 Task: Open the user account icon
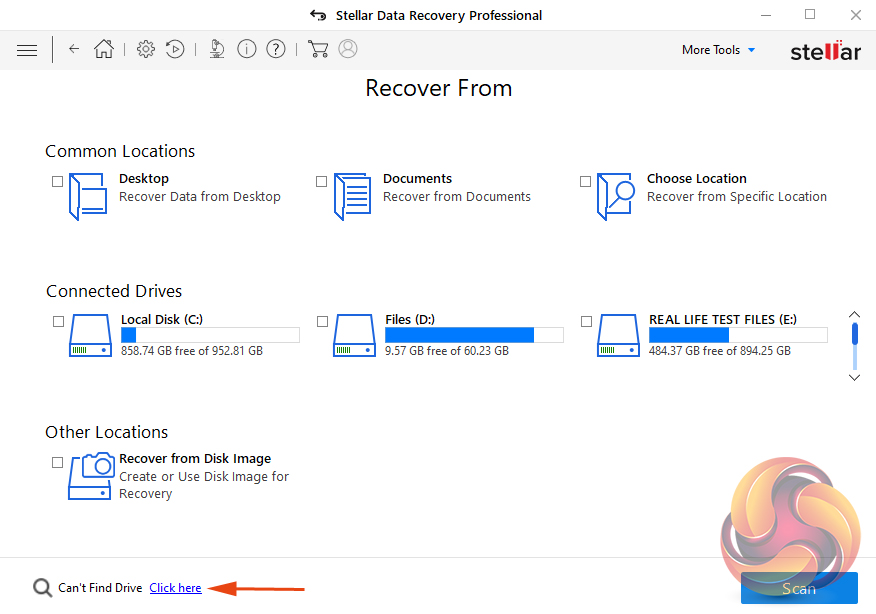(x=347, y=49)
